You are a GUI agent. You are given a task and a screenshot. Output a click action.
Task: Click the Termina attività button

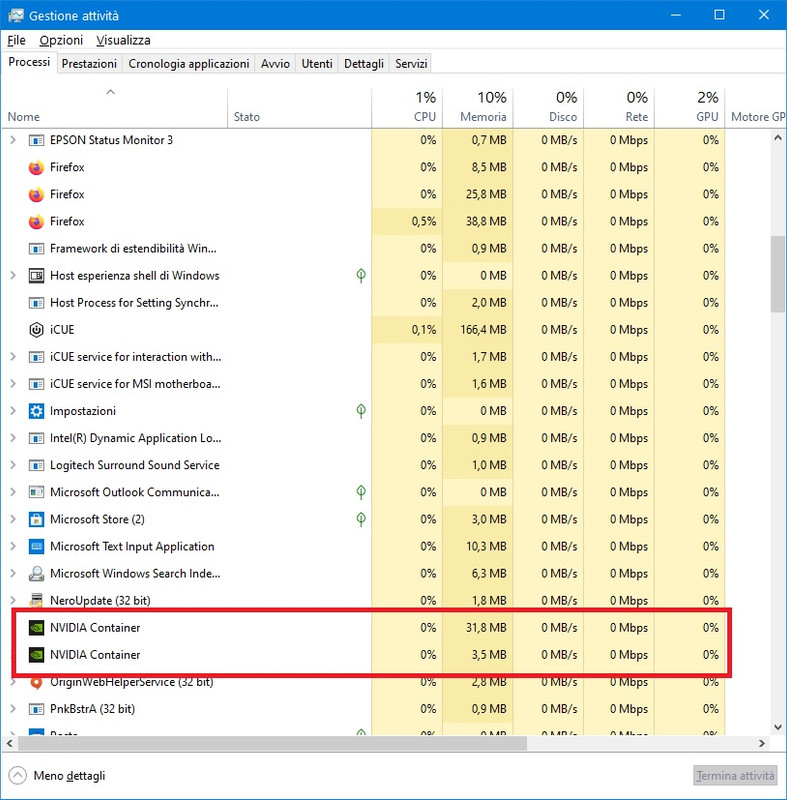(735, 776)
